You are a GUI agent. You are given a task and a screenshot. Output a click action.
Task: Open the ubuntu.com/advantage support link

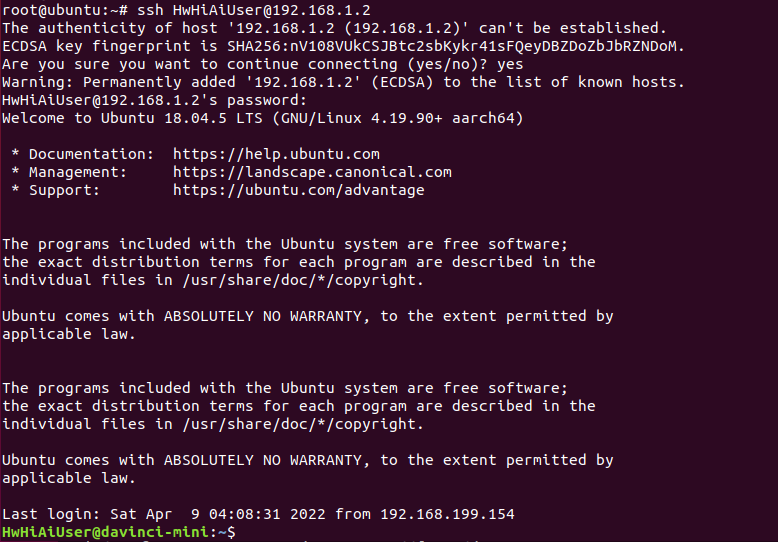click(x=298, y=190)
